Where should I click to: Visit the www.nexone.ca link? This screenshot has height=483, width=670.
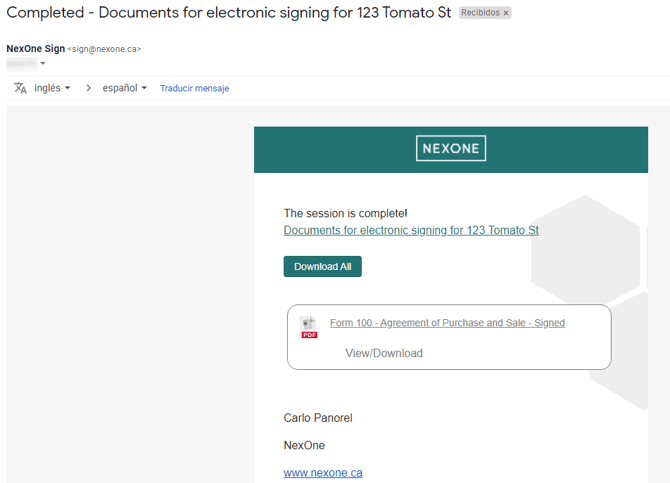pyautogui.click(x=323, y=472)
